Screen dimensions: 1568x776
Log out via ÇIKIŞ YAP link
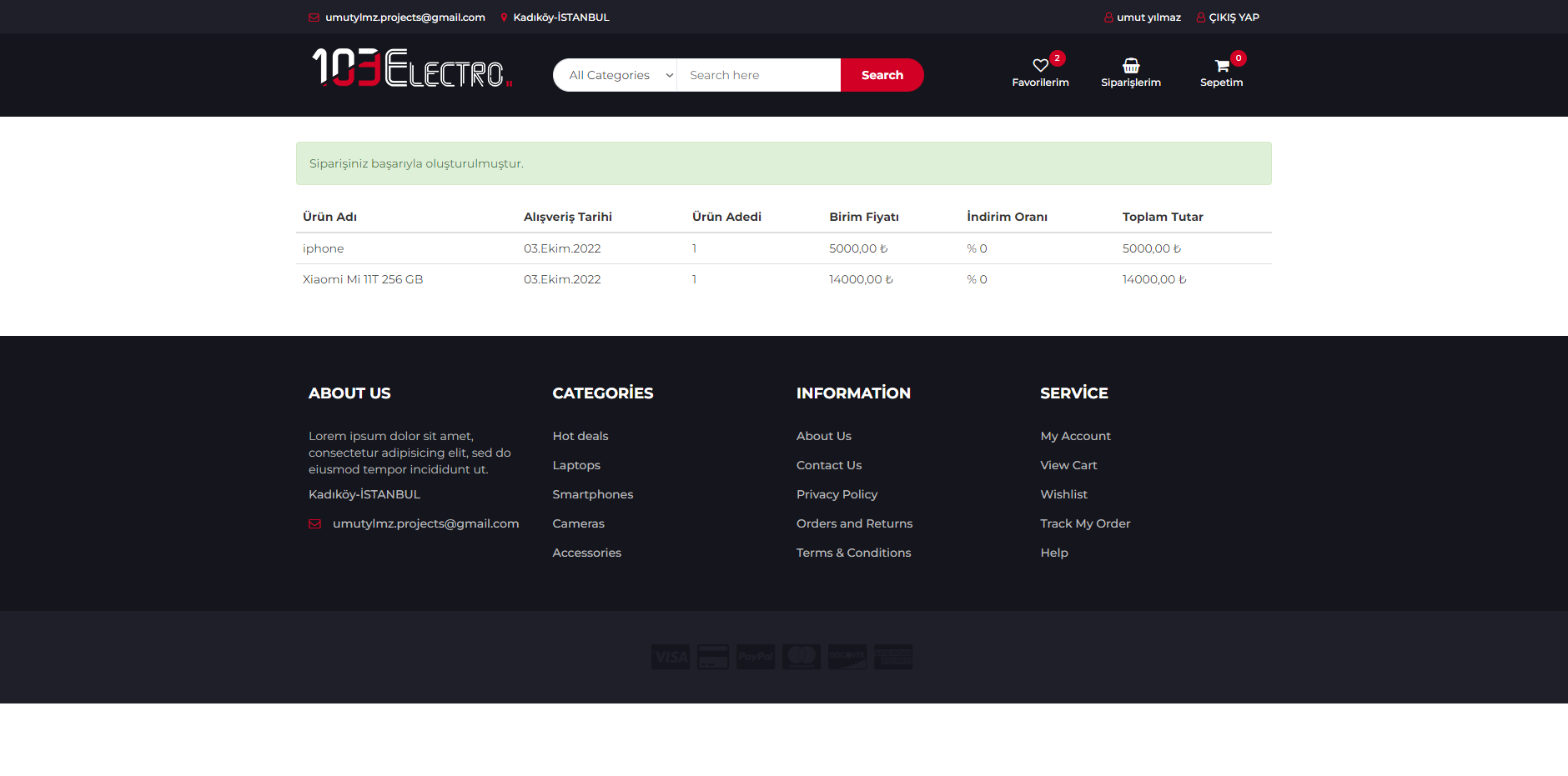(x=1234, y=18)
